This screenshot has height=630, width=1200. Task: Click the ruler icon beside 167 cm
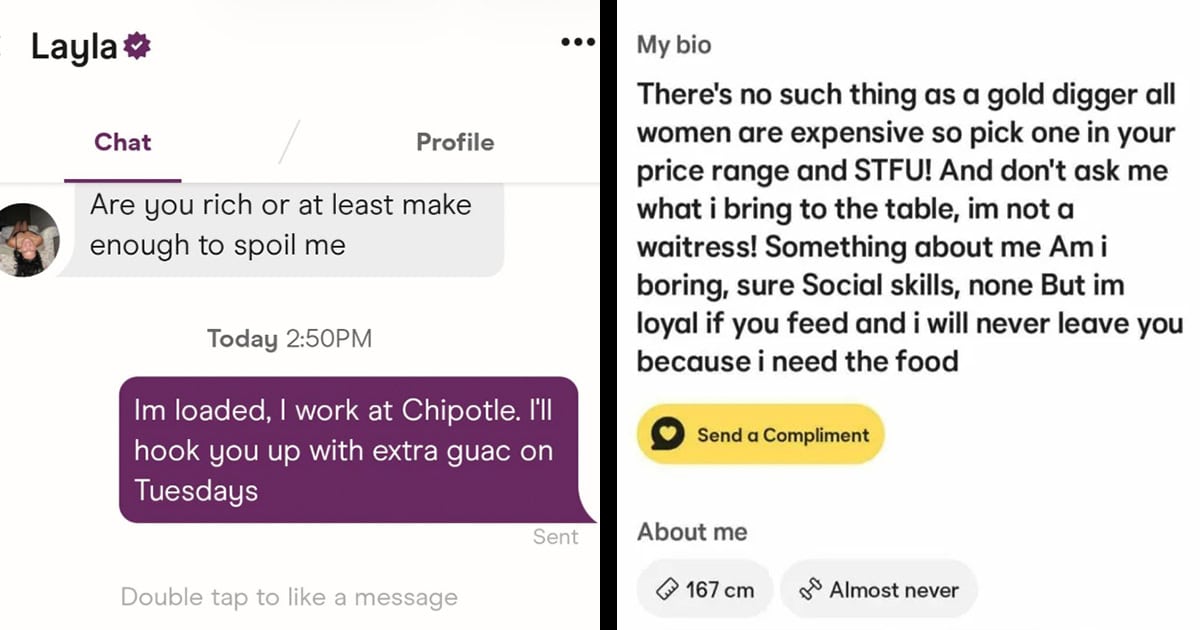(668, 590)
